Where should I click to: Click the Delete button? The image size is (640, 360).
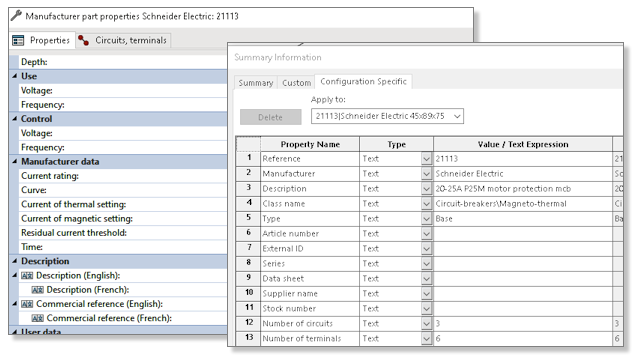[271, 117]
